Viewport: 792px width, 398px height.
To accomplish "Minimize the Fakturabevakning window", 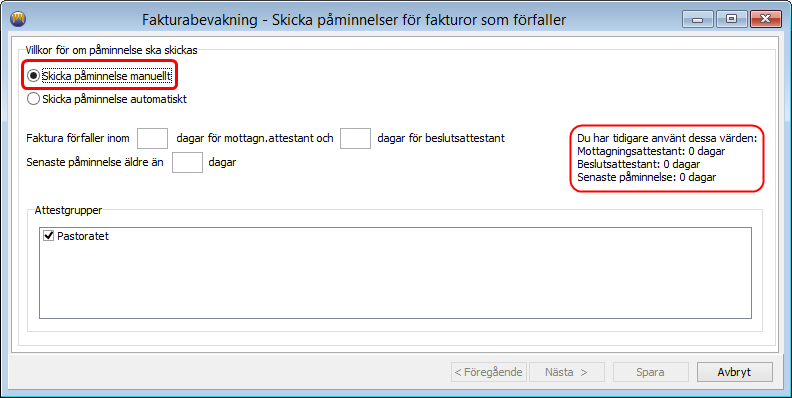I will (x=698, y=19).
